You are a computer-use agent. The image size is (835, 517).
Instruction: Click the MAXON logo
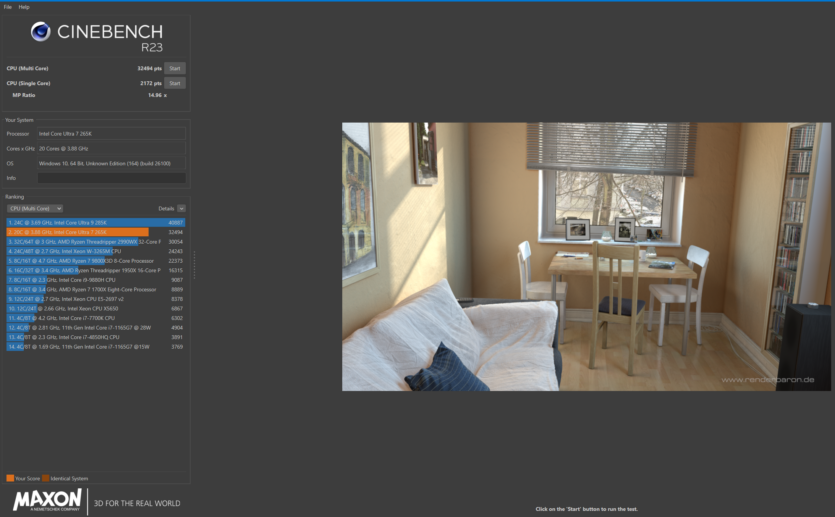coord(47,500)
